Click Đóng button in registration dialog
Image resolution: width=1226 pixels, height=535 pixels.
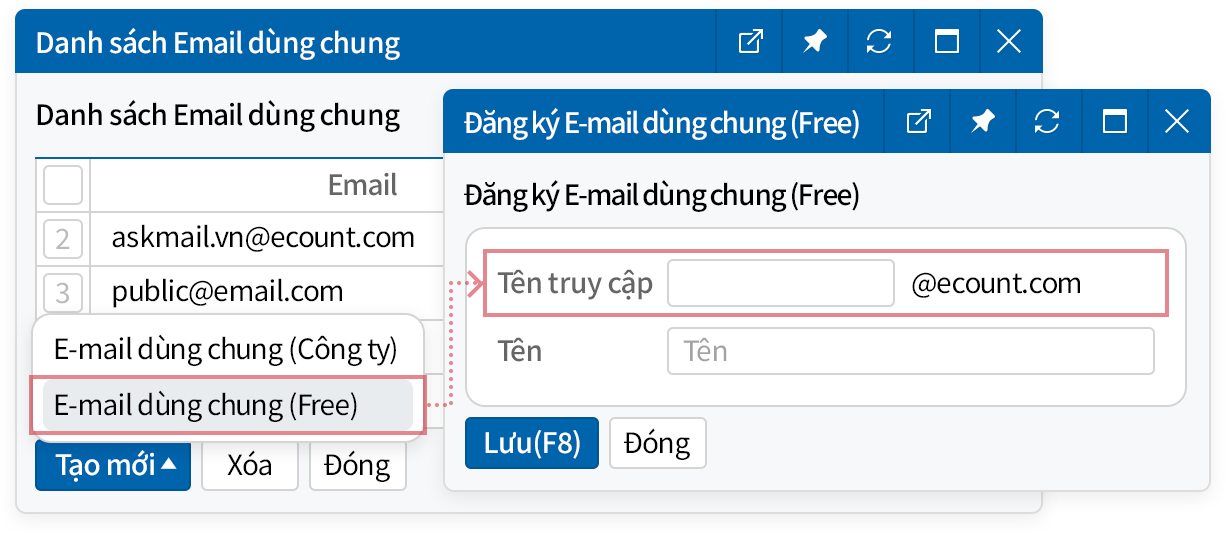(657, 443)
